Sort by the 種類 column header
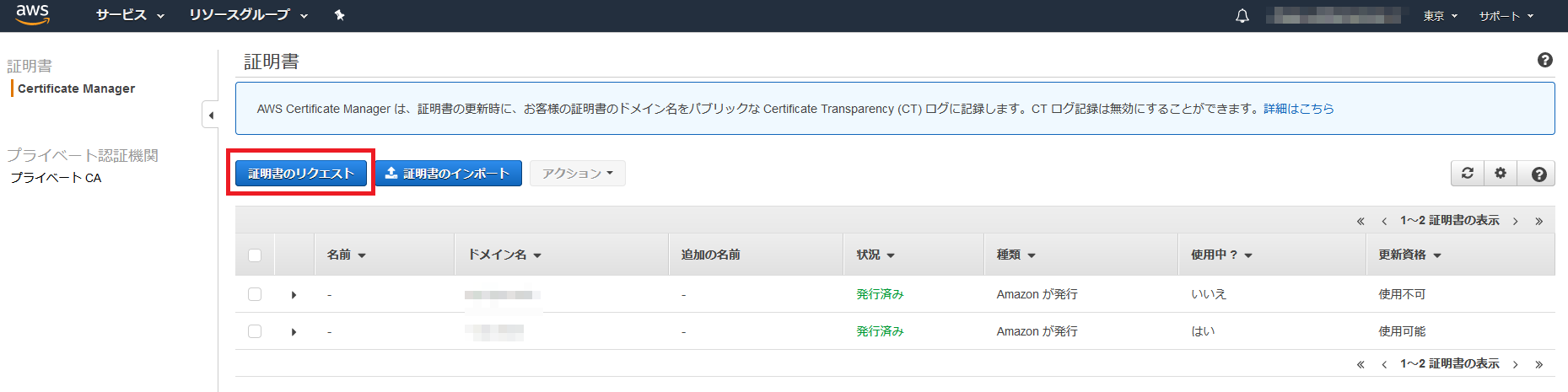The height and width of the screenshot is (392, 1568). pyautogui.click(x=1016, y=255)
